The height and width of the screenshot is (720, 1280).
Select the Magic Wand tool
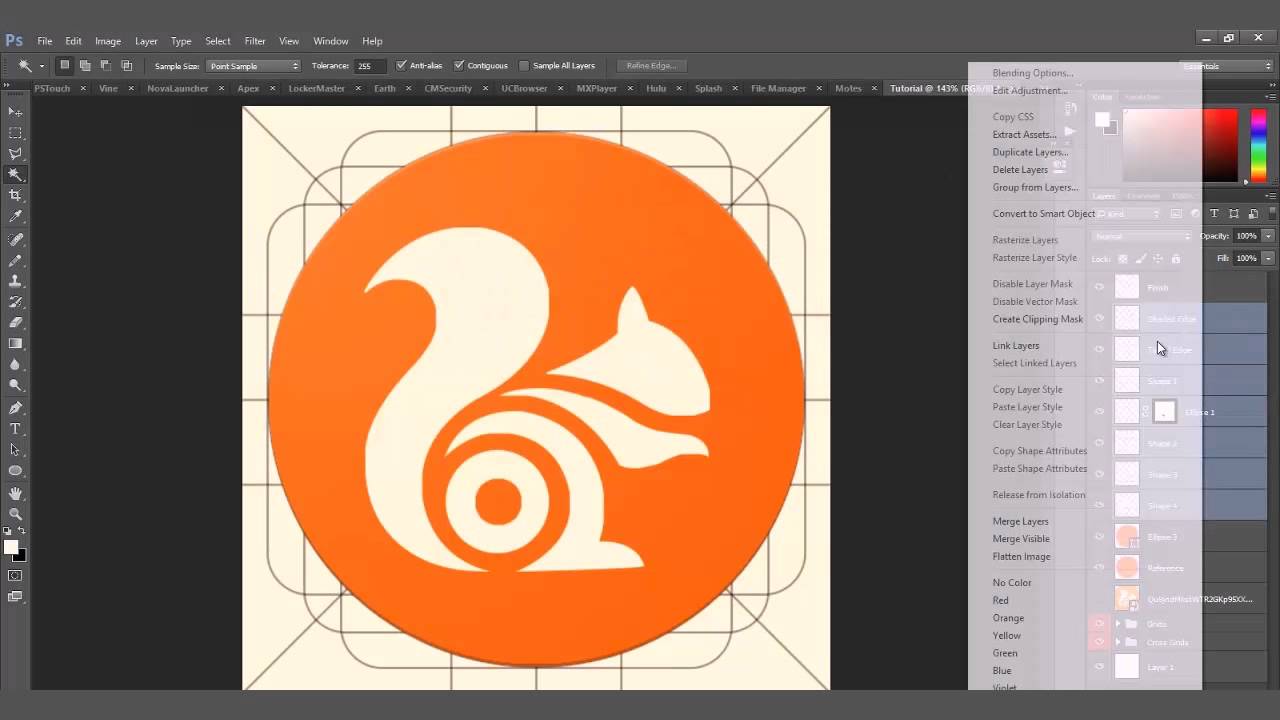click(x=15, y=174)
